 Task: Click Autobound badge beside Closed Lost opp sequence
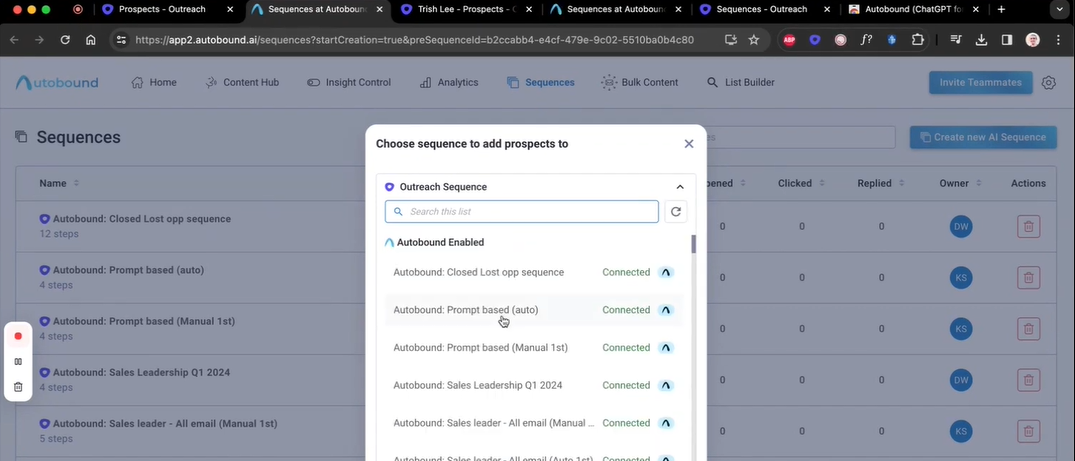665,272
